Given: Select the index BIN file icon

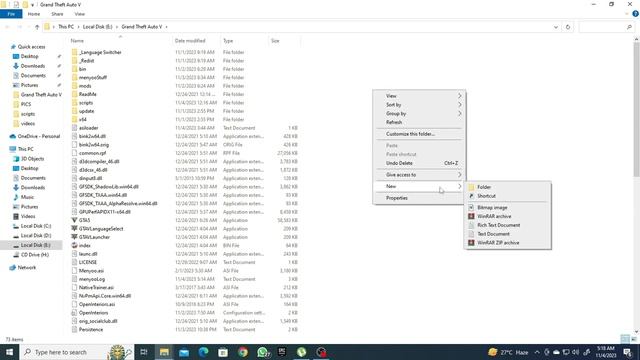Looking at the screenshot, I should click(x=74, y=245).
